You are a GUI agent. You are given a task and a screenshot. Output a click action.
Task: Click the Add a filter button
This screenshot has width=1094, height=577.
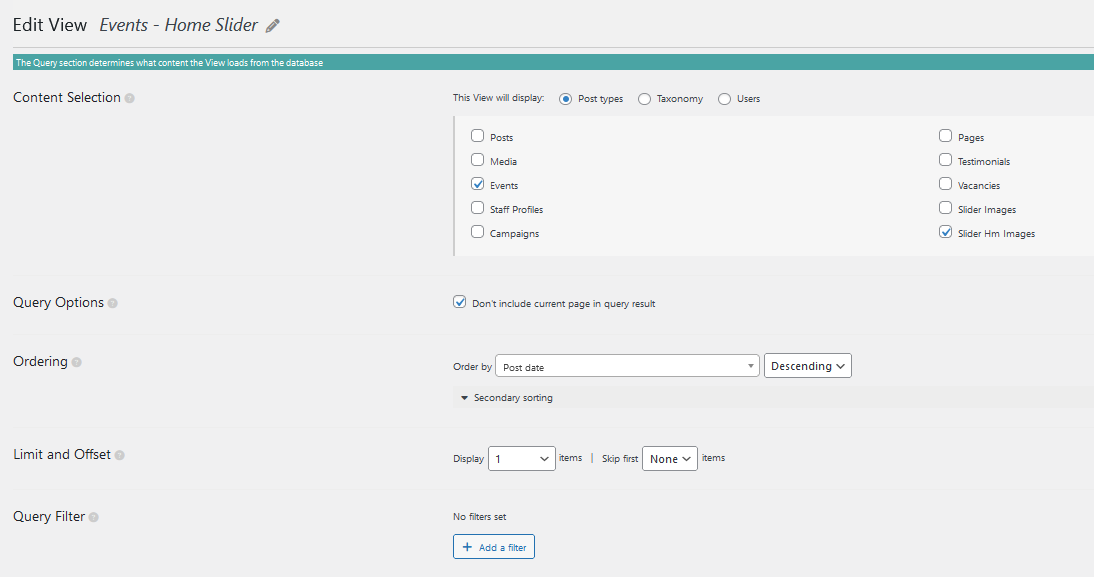click(494, 547)
